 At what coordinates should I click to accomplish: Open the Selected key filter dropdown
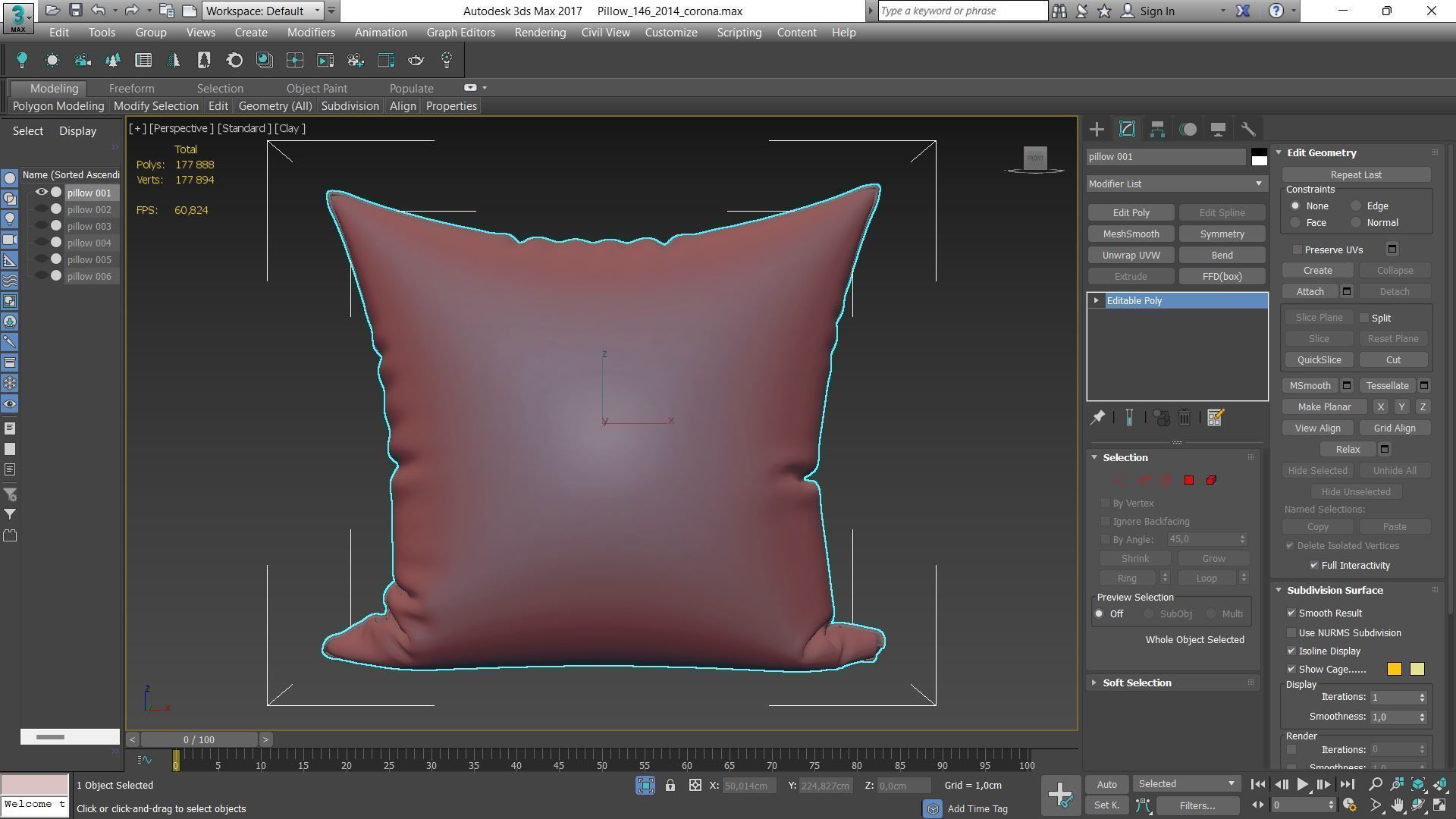point(1186,784)
